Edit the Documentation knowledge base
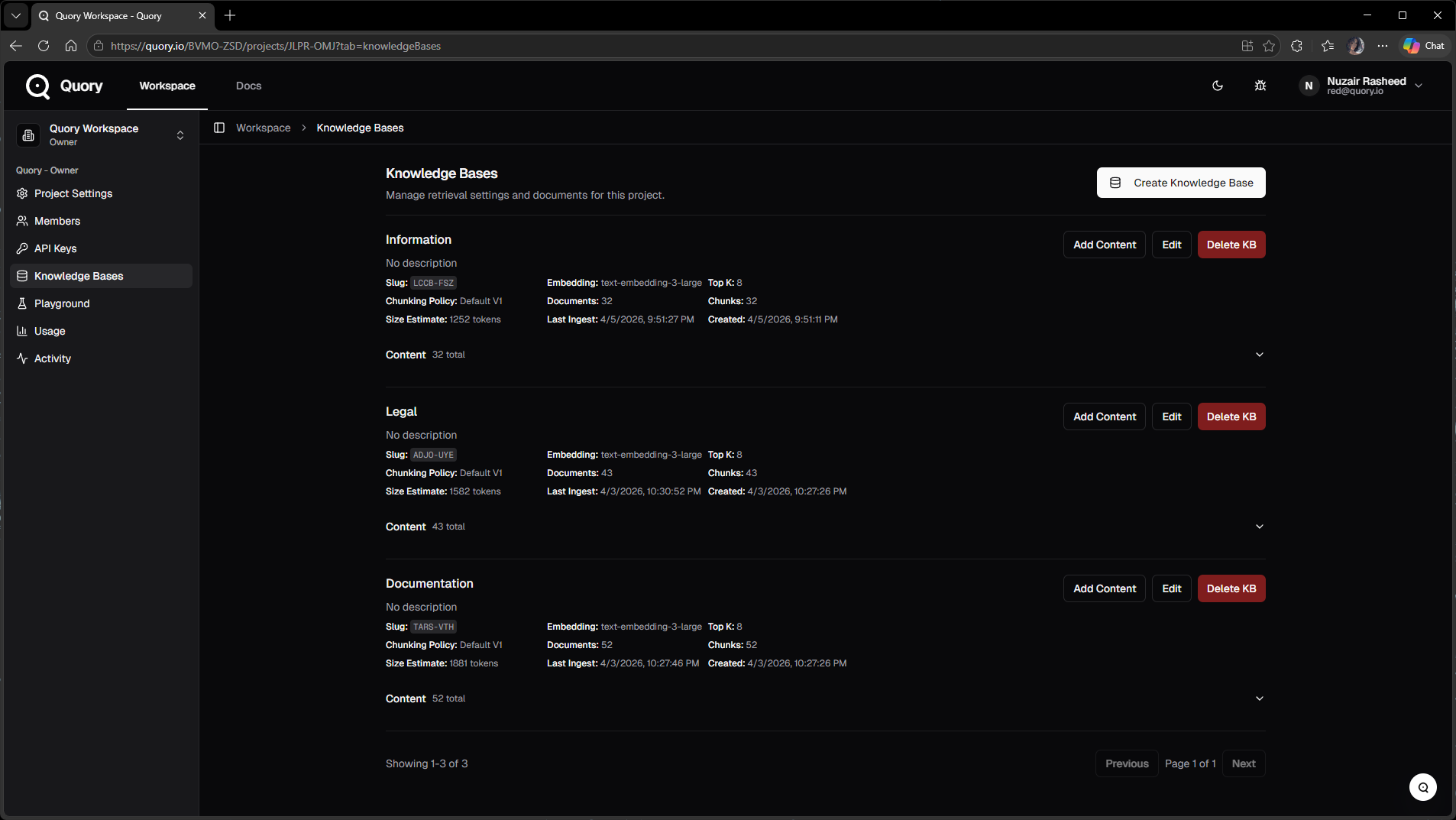 1172,588
